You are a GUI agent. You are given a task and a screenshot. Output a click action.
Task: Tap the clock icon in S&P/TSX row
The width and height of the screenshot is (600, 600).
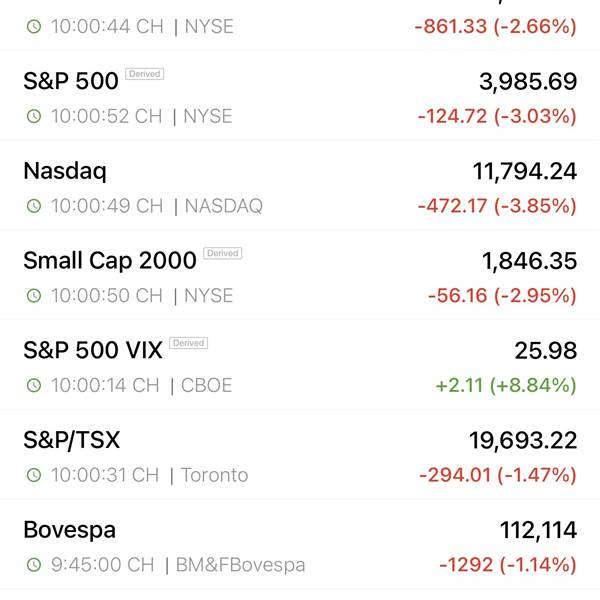click(x=34, y=475)
